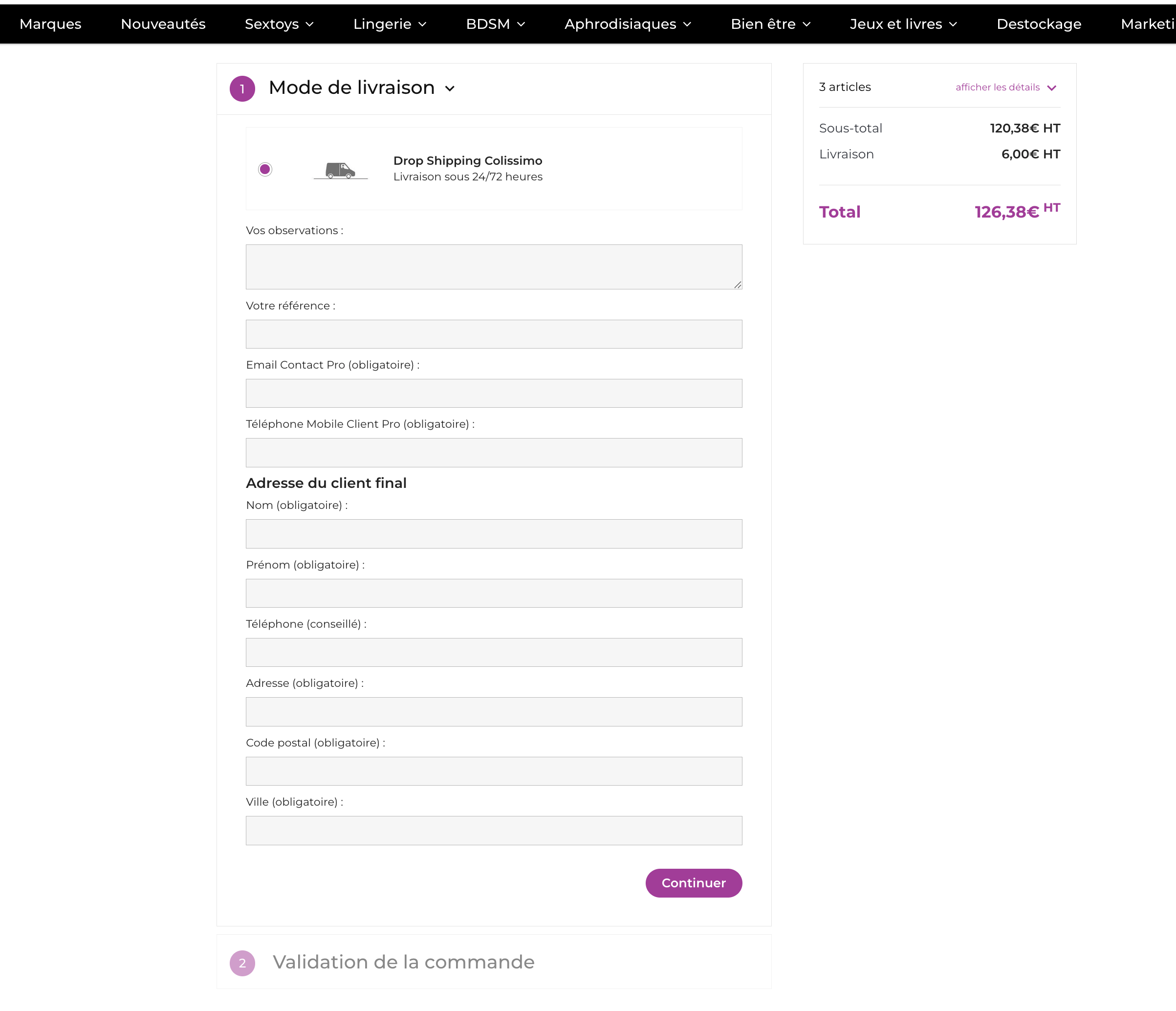Select Drop Shipping Colissimo radio button
Viewport: 1176px width, 1011px height.
(x=265, y=169)
